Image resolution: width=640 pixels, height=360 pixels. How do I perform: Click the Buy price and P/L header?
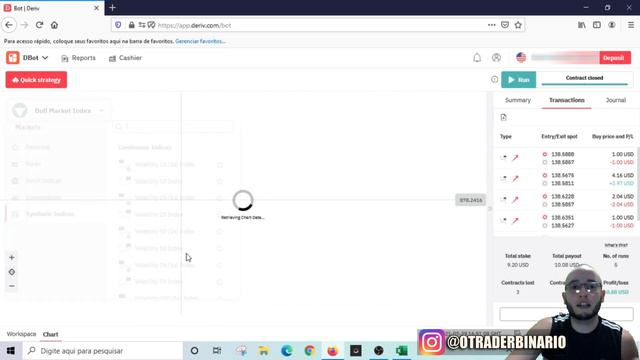[x=612, y=136]
